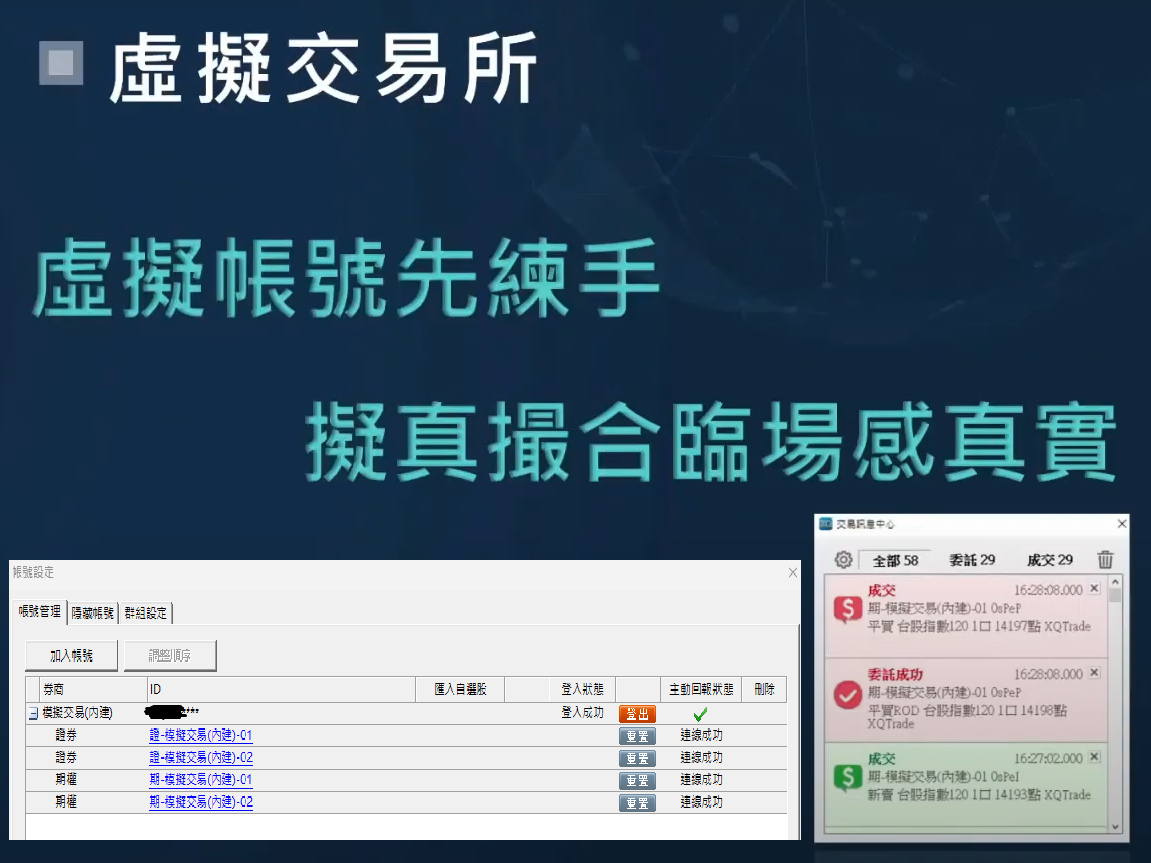
Task: Click the red checkmark 委託成功 icon
Action: point(848,695)
